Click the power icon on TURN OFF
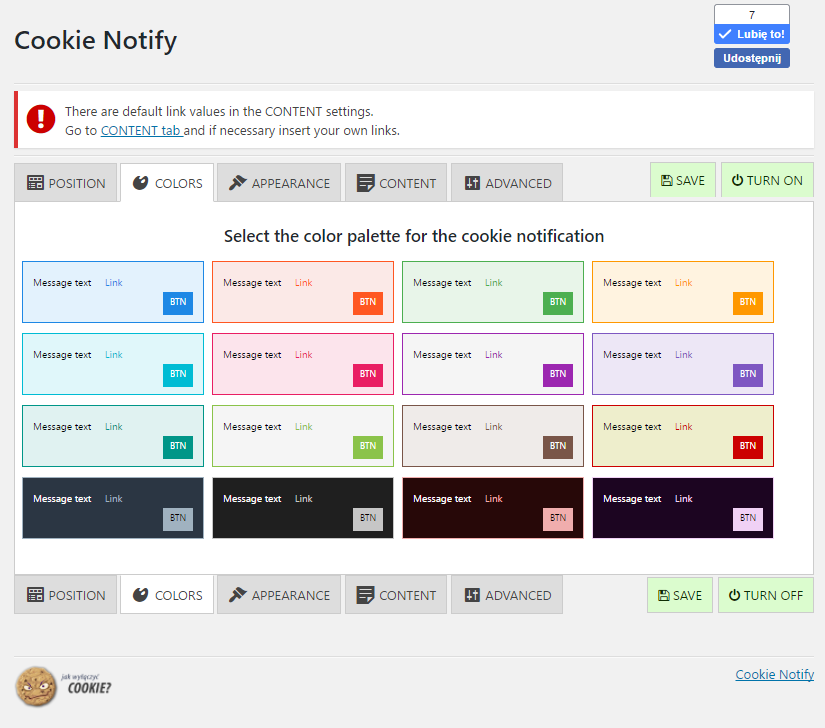 coord(735,595)
